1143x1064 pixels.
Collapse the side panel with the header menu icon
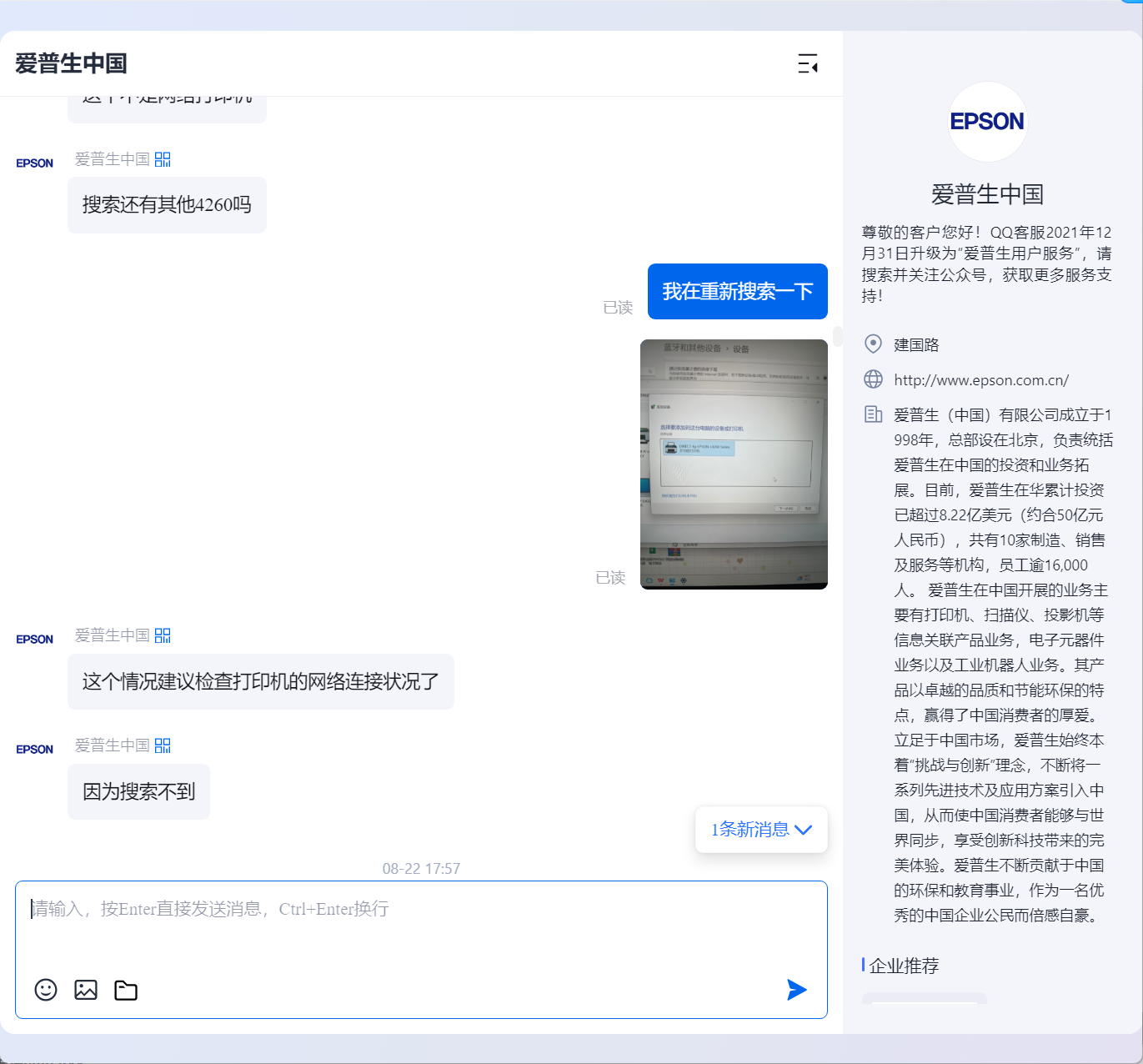click(807, 63)
